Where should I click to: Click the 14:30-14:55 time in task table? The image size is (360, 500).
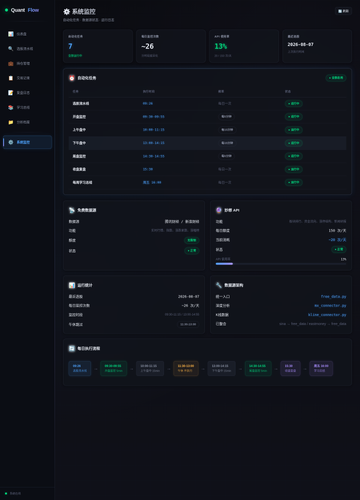pos(153,156)
